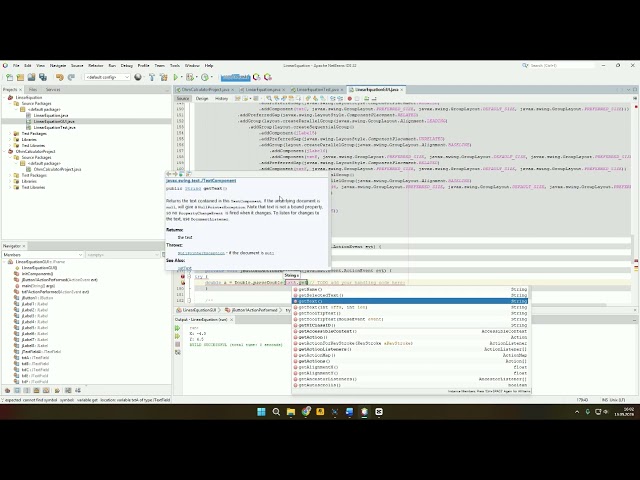Select getActionMap() in completion list
Screen dimensions: 640x480
pos(411,355)
